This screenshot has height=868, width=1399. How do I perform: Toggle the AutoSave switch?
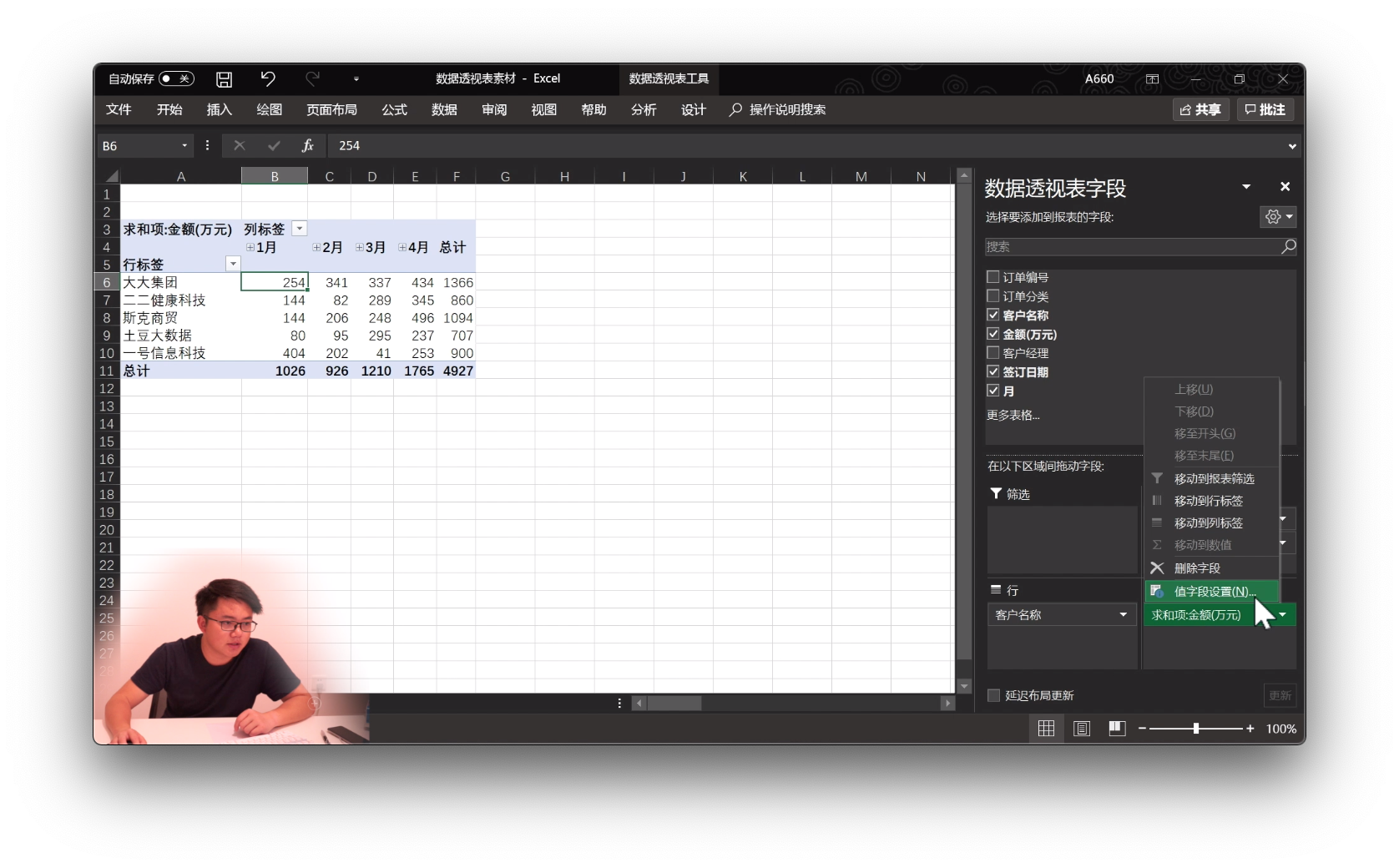click(x=176, y=78)
